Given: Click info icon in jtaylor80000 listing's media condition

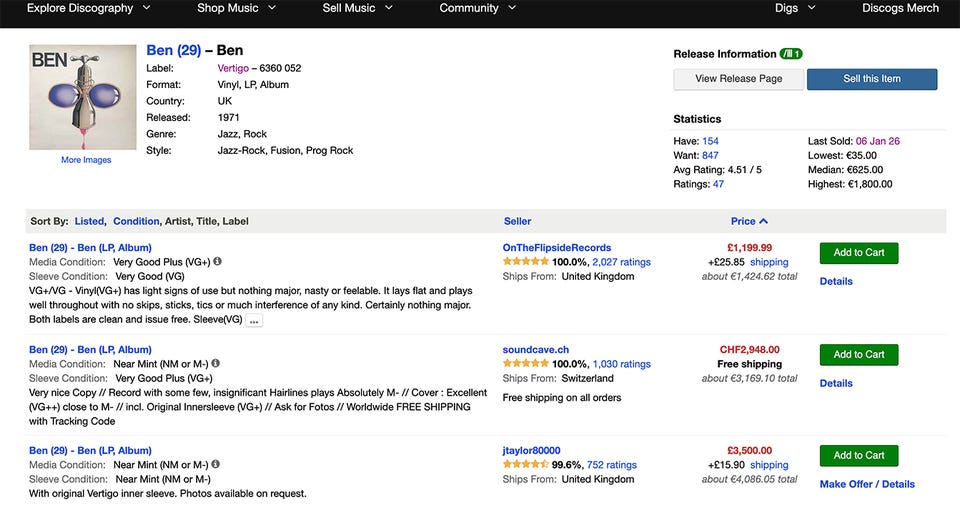Looking at the screenshot, I should pyautogui.click(x=216, y=465).
